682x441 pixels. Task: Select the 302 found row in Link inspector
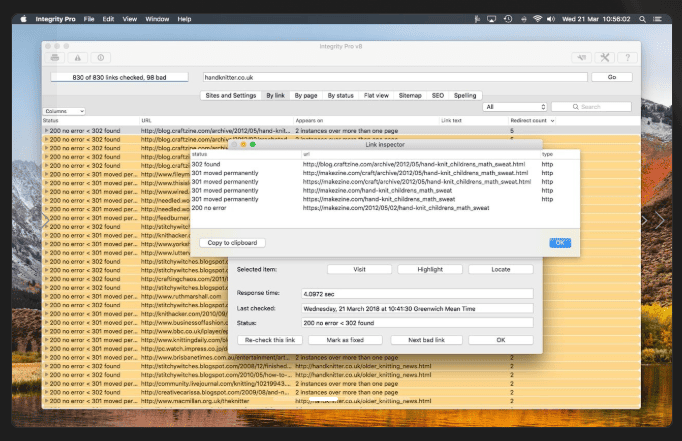(x=385, y=164)
